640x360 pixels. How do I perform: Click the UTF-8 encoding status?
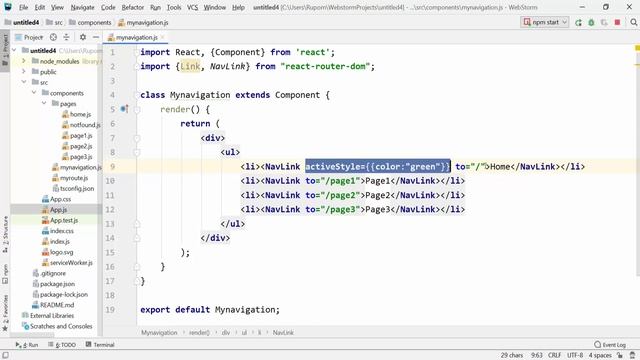pyautogui.click(x=575, y=356)
